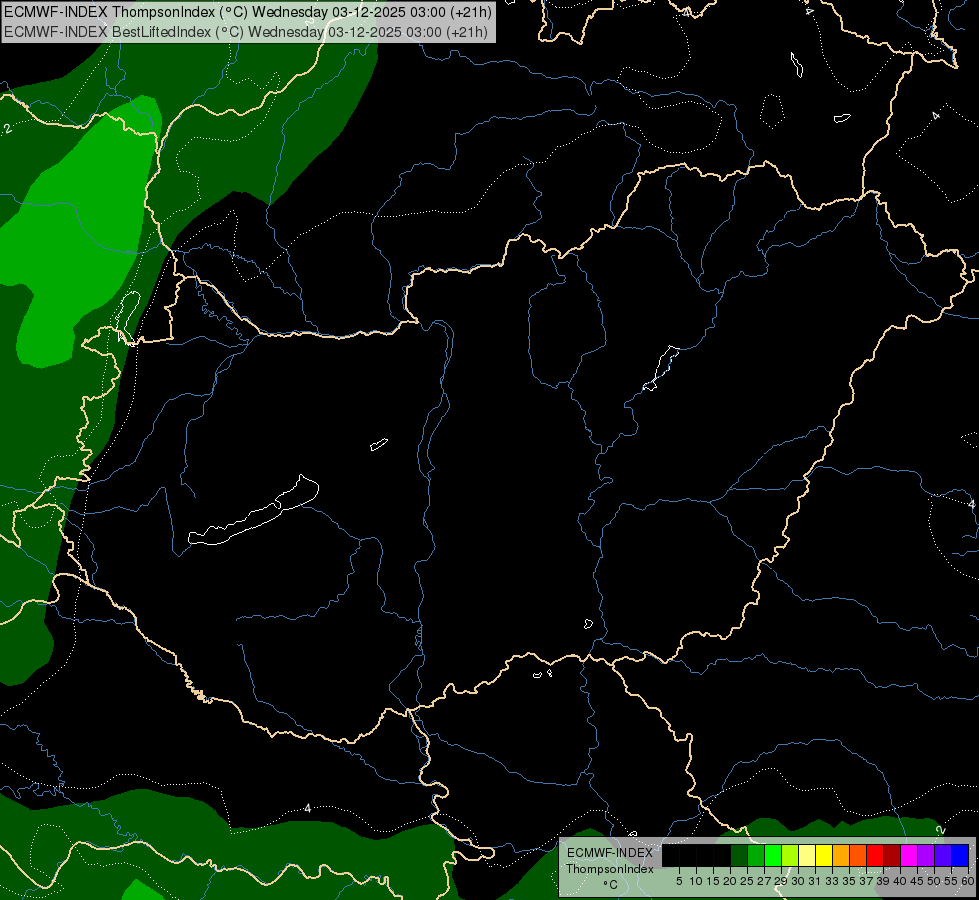Click the purple 45–50 legend swatch
Screen dimensions: 979x900
click(x=926, y=855)
